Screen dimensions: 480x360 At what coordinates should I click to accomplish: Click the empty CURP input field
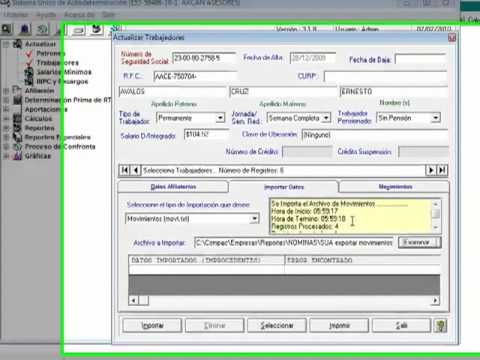(385, 76)
